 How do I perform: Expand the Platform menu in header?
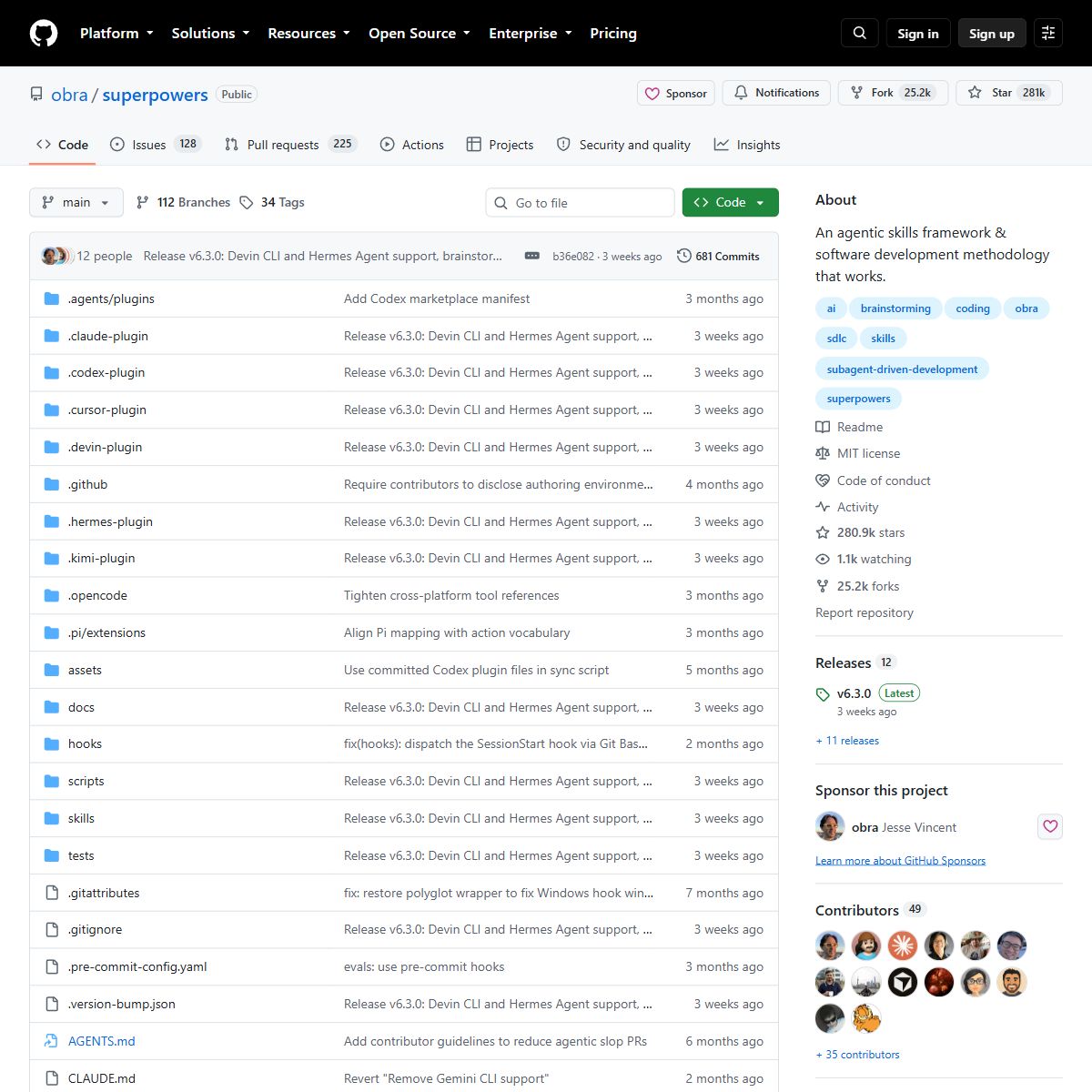[116, 33]
